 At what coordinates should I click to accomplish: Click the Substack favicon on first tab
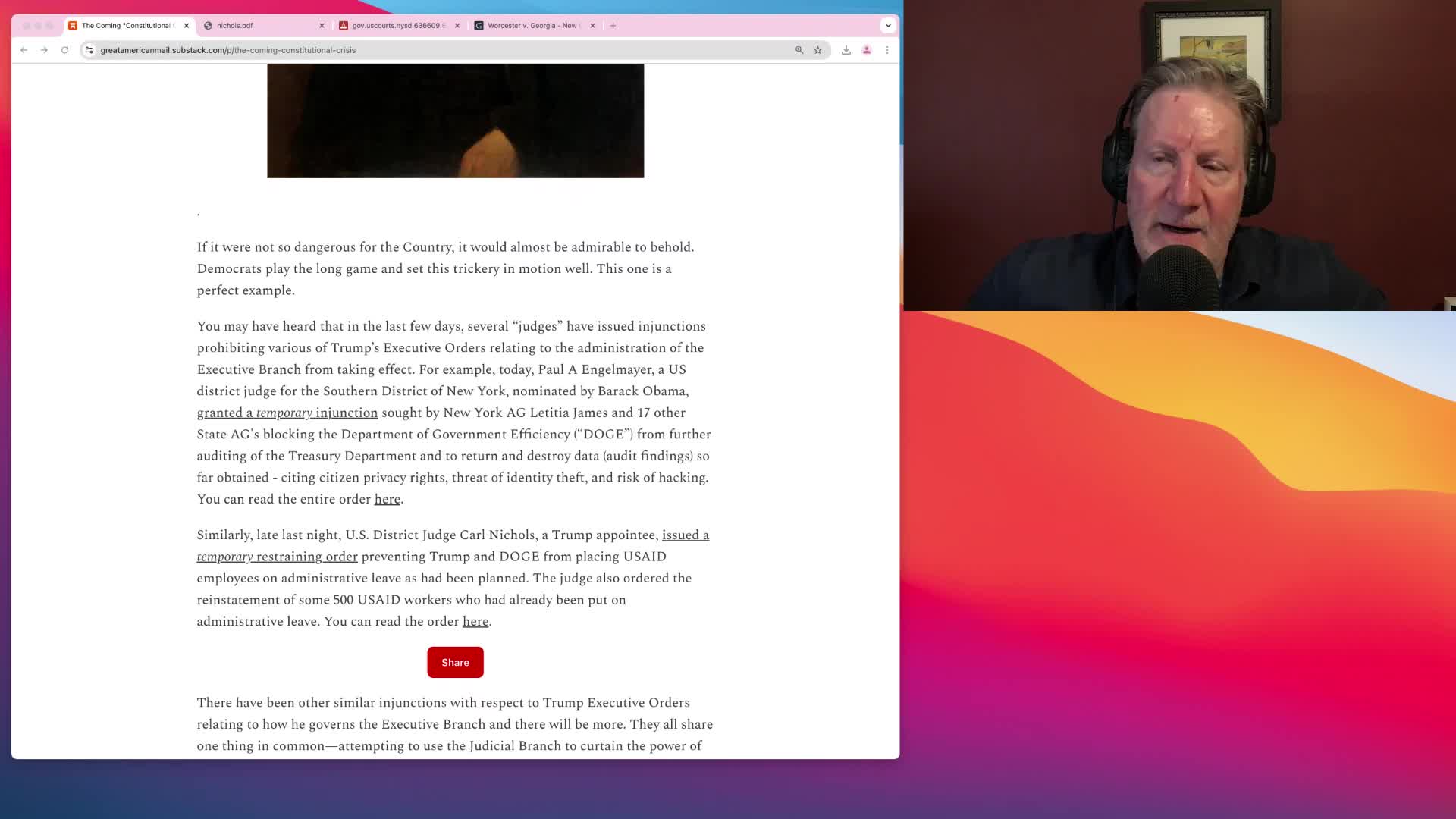tap(73, 26)
